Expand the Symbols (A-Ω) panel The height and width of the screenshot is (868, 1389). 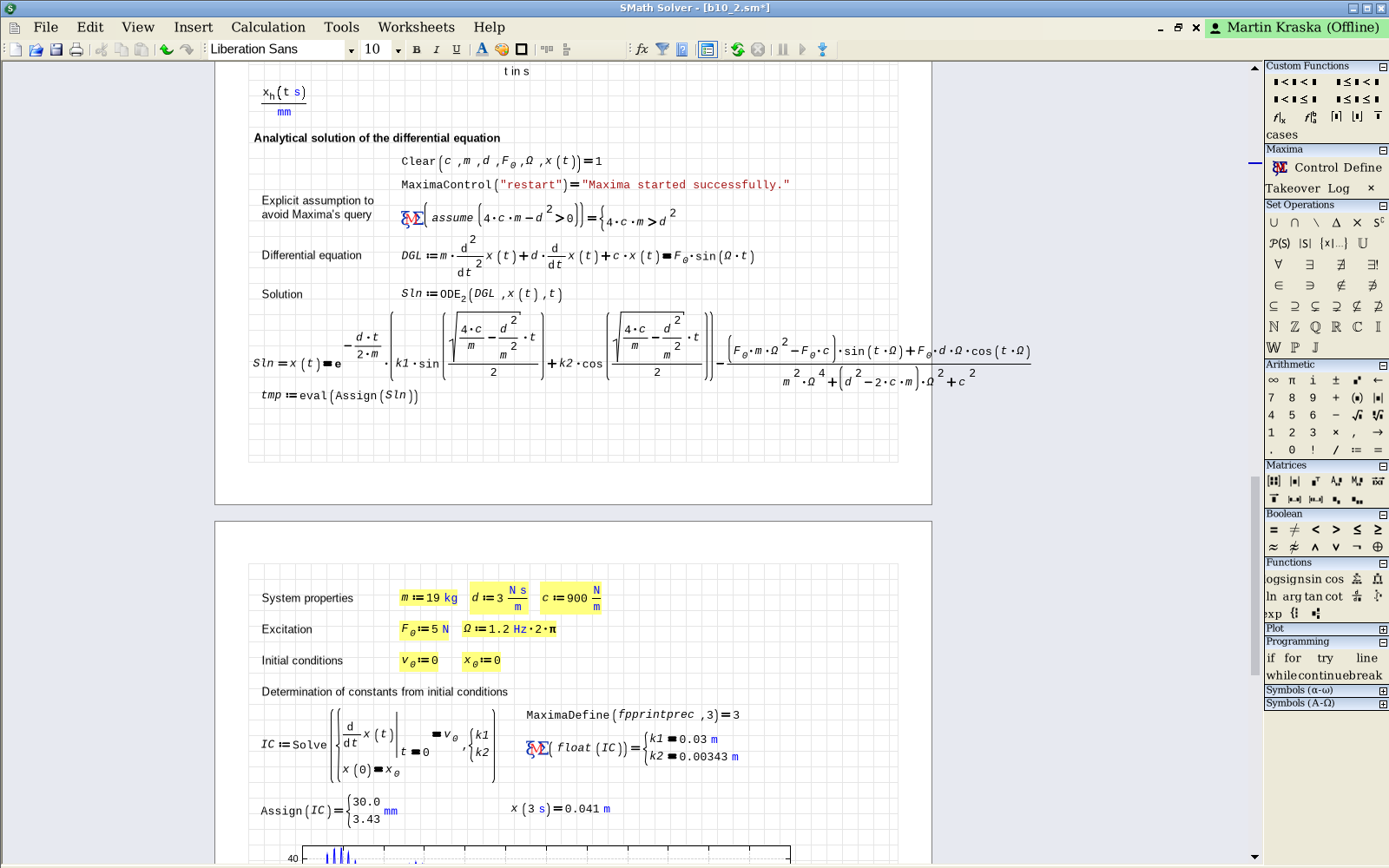[x=1383, y=704]
